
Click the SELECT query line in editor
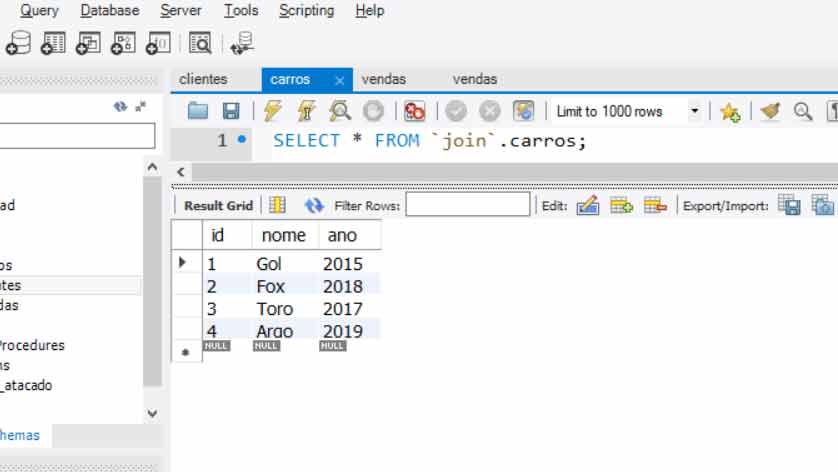430,141
